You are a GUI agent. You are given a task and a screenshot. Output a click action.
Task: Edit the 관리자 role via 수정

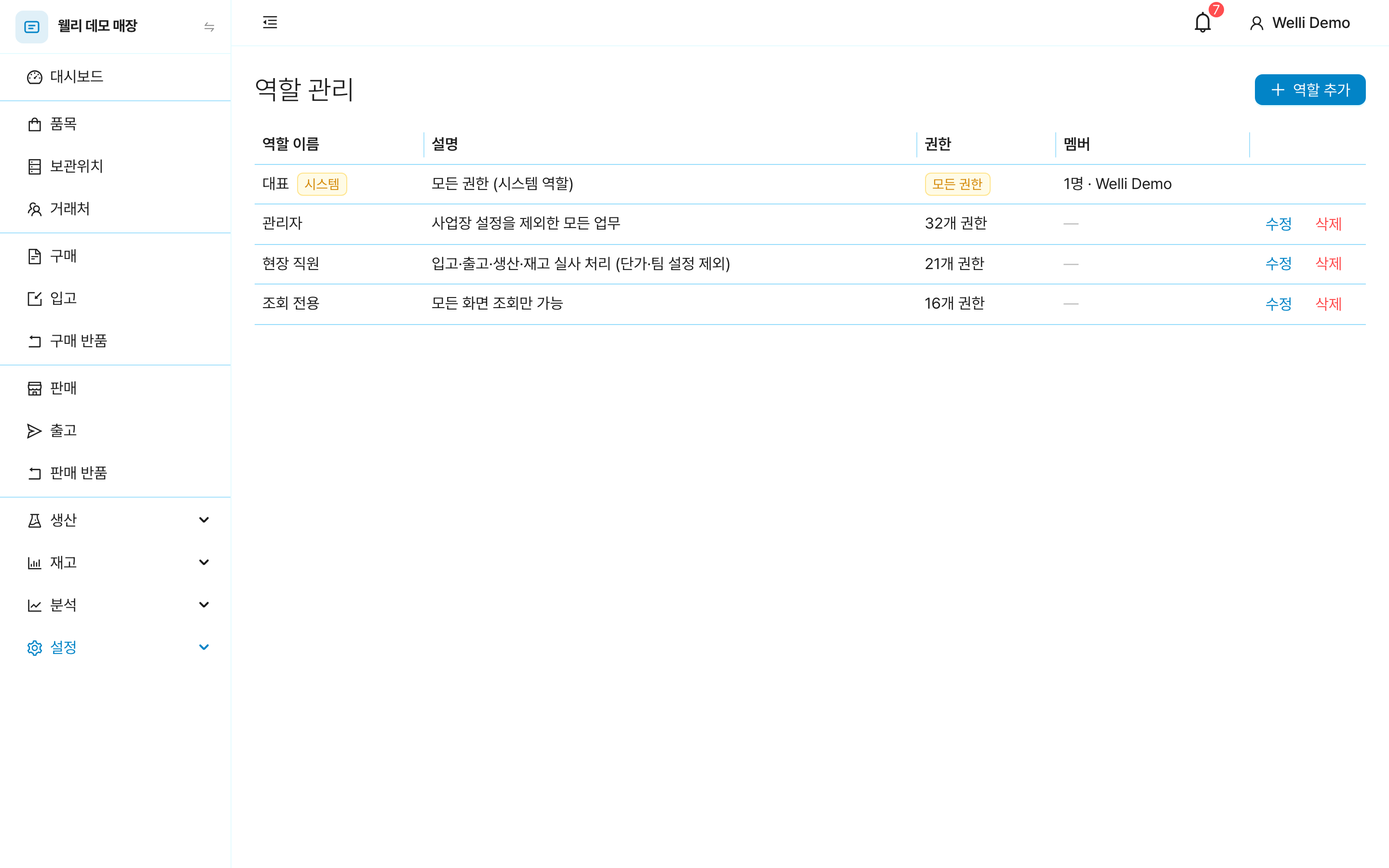coord(1278,224)
